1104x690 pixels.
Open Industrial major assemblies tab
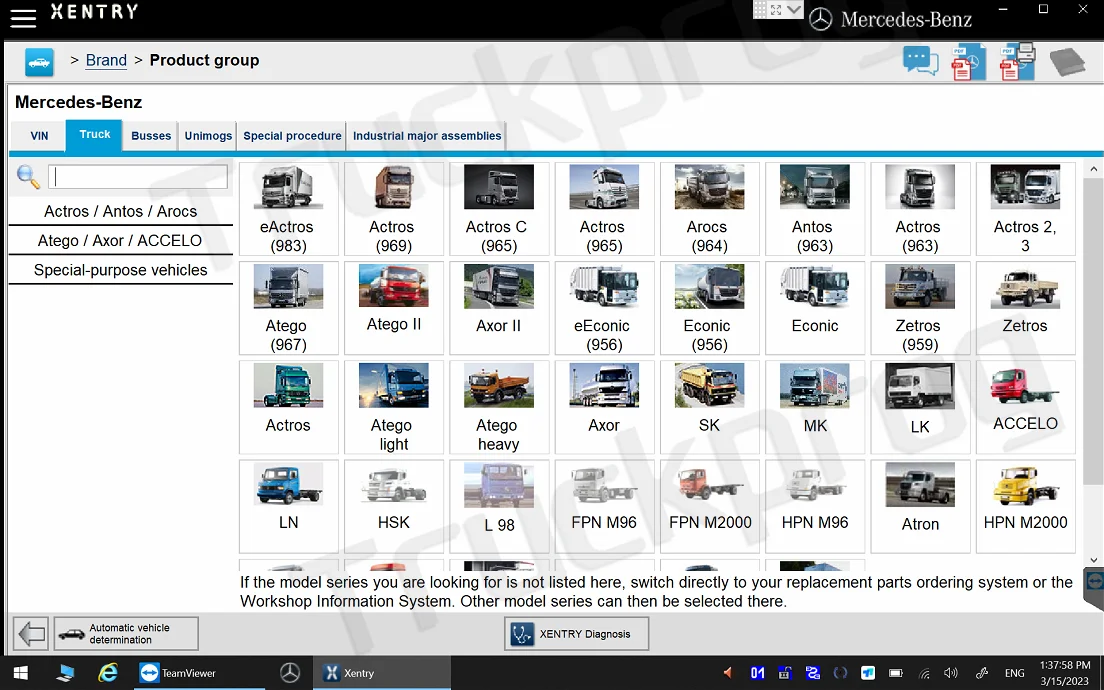(427, 136)
